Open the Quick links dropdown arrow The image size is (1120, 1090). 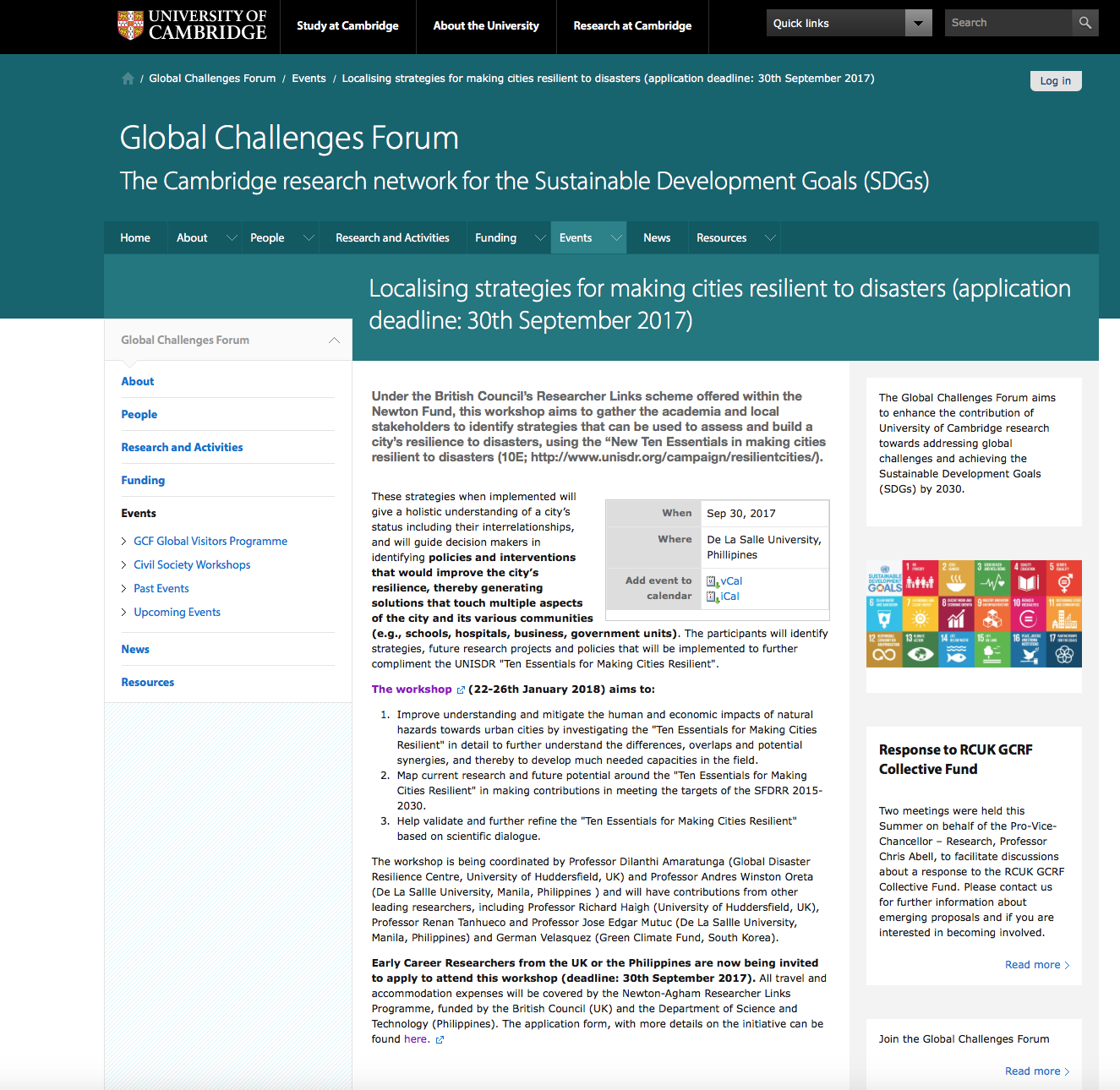click(918, 23)
